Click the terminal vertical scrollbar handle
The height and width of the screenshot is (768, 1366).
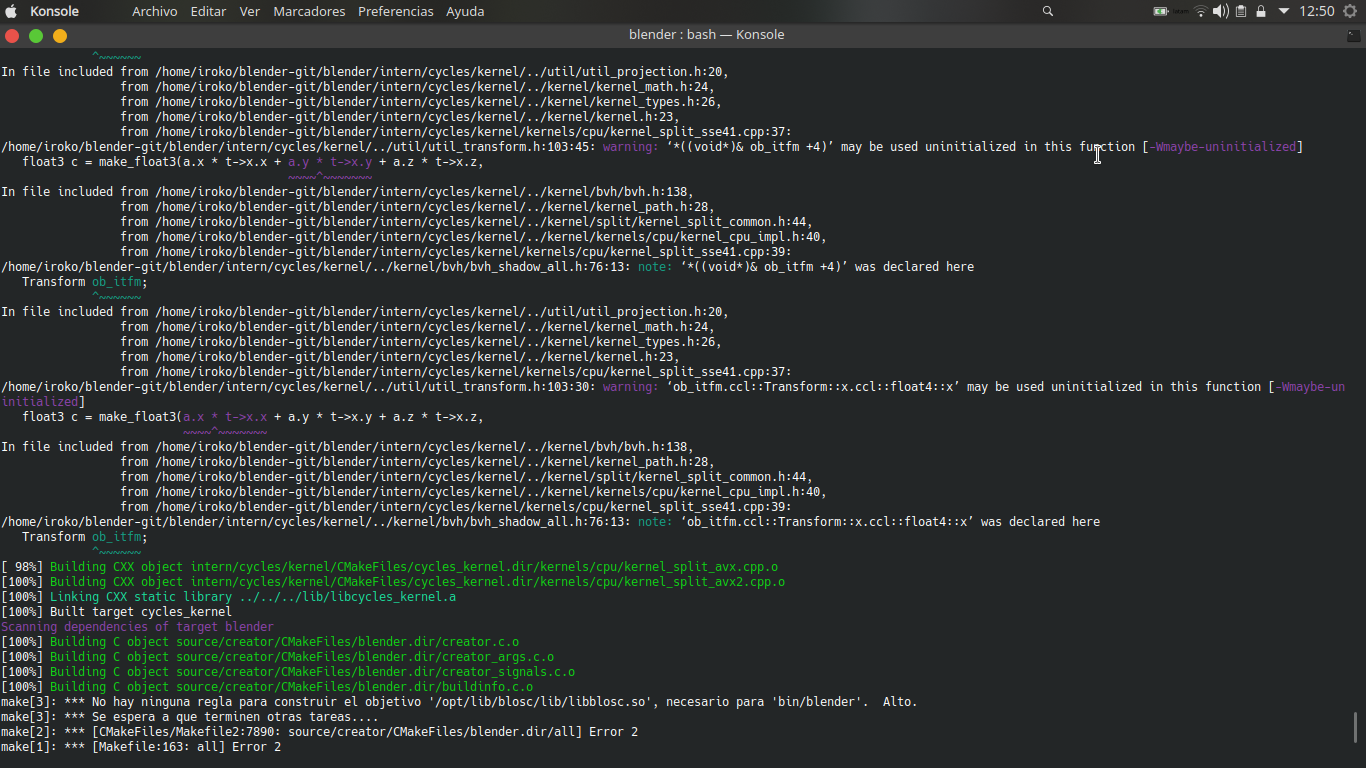point(1356,728)
